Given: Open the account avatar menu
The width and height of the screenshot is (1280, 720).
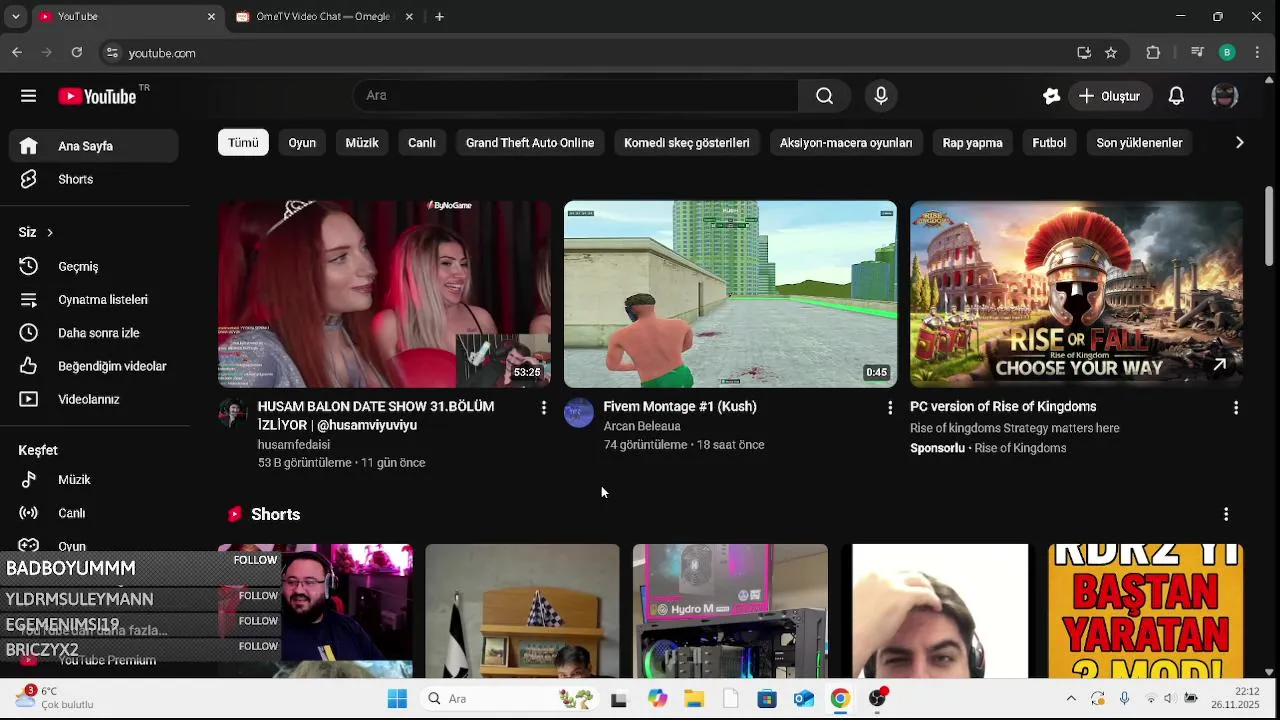Looking at the screenshot, I should tap(1225, 96).
